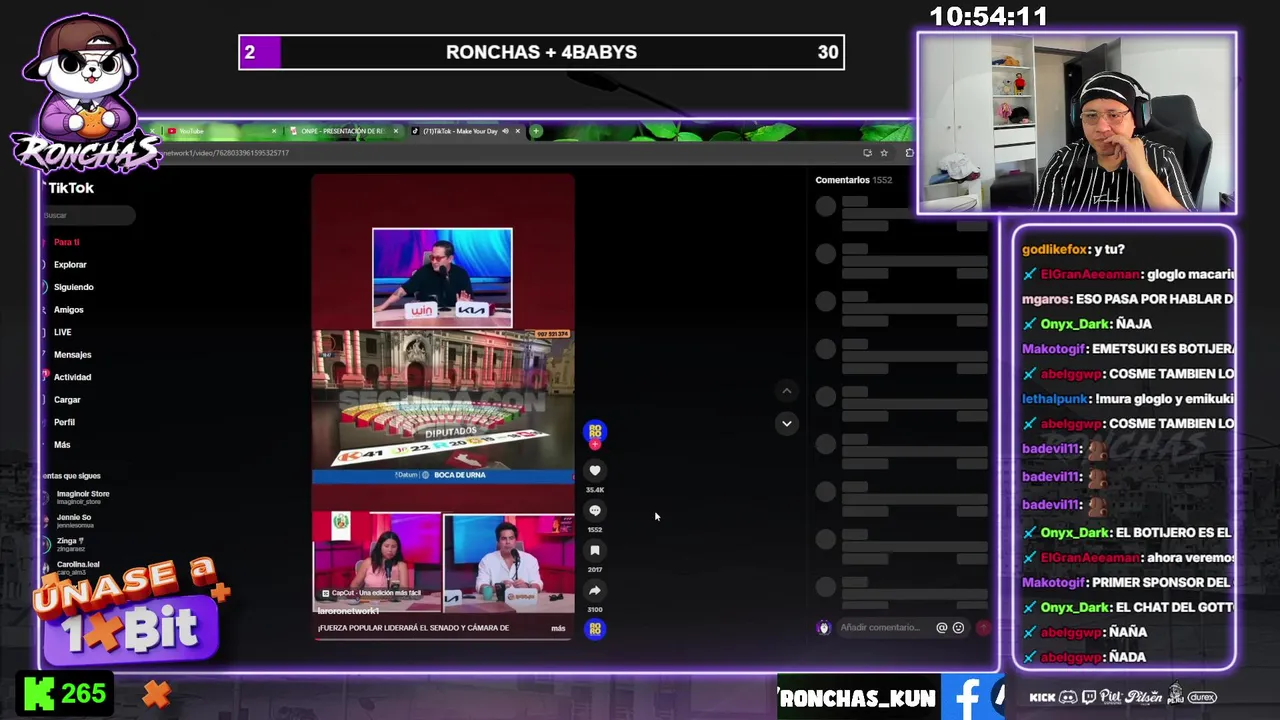Bookmark this page with the star icon
This screenshot has height=720, width=1280.
point(884,153)
